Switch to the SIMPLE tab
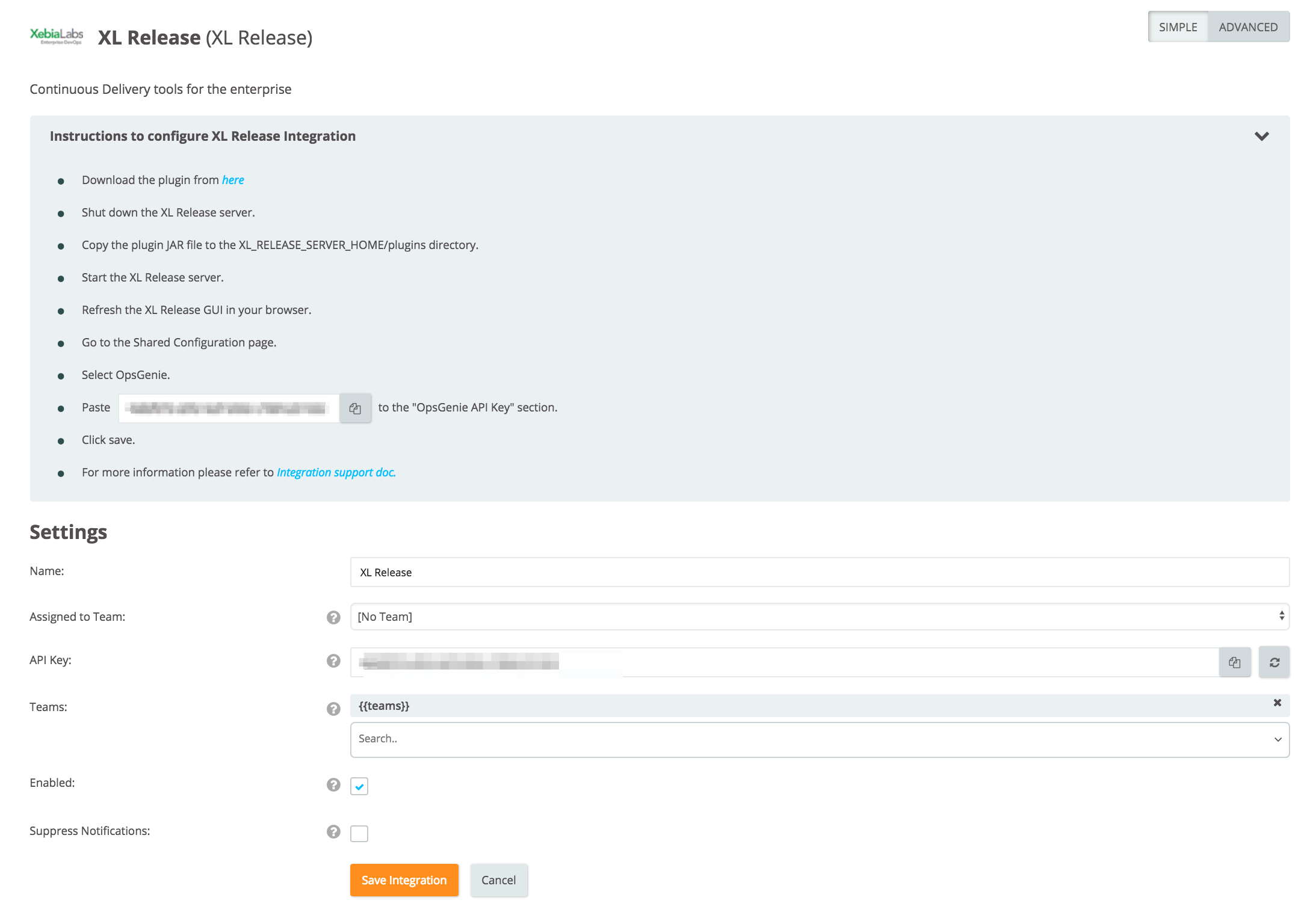The width and height of the screenshot is (1313, 924). (x=1178, y=27)
